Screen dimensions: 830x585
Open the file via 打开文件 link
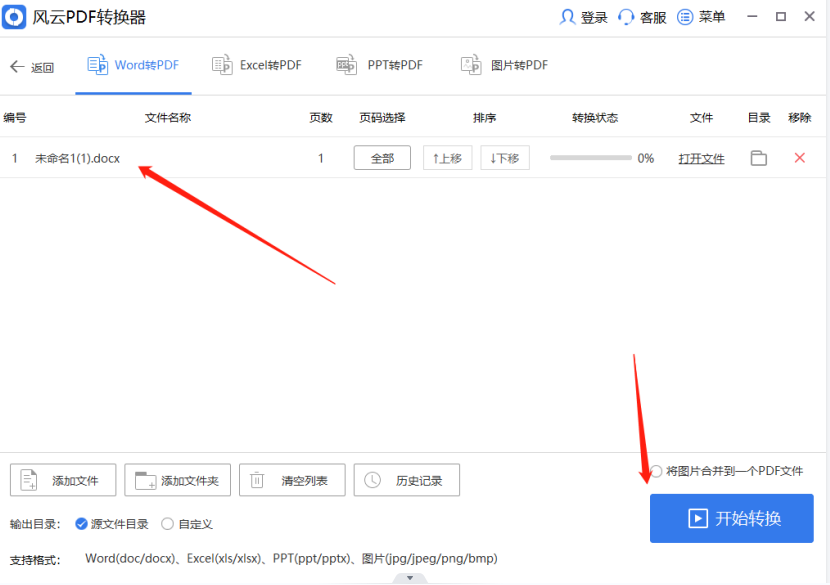tap(701, 158)
